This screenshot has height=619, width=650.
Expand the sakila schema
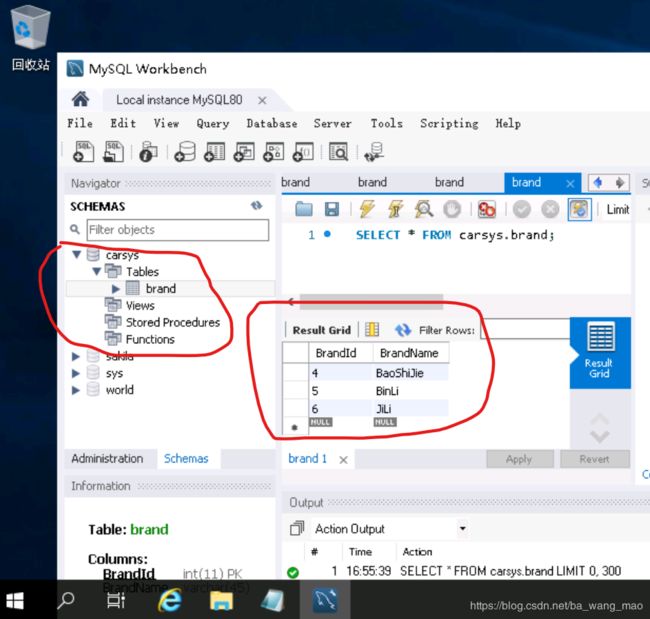click(75, 356)
